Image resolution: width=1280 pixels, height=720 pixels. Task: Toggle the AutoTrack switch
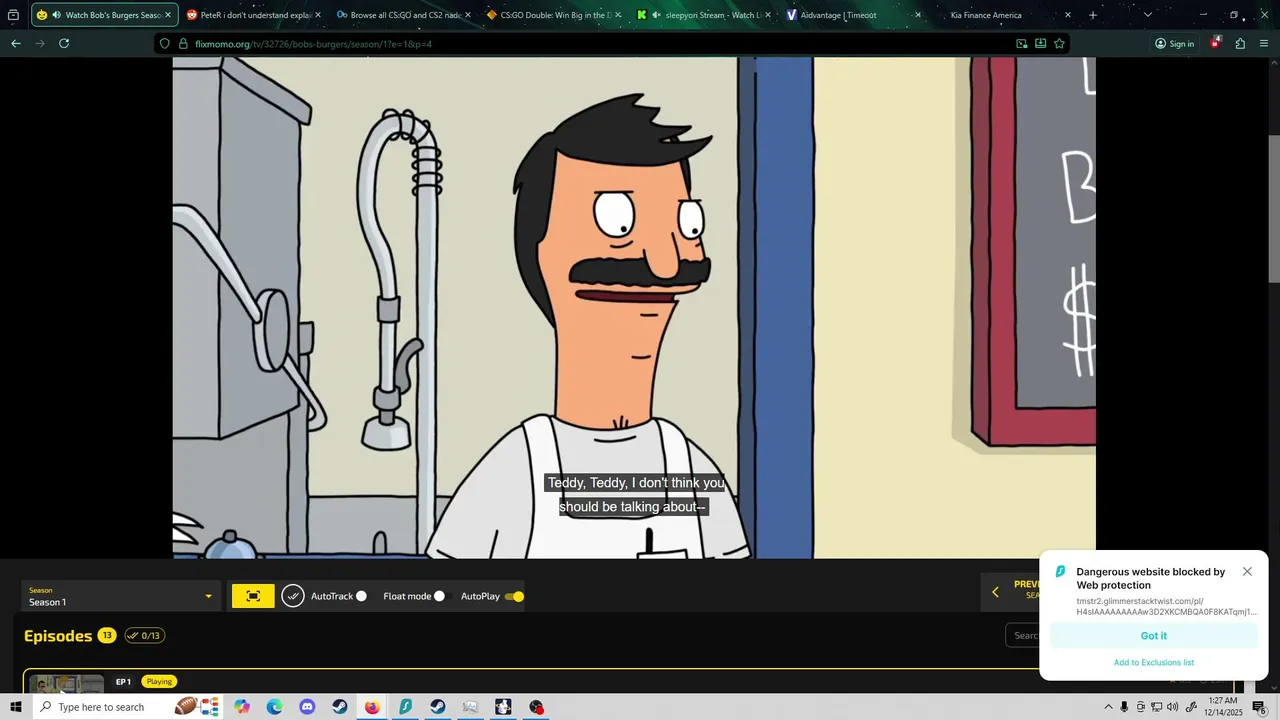[361, 596]
